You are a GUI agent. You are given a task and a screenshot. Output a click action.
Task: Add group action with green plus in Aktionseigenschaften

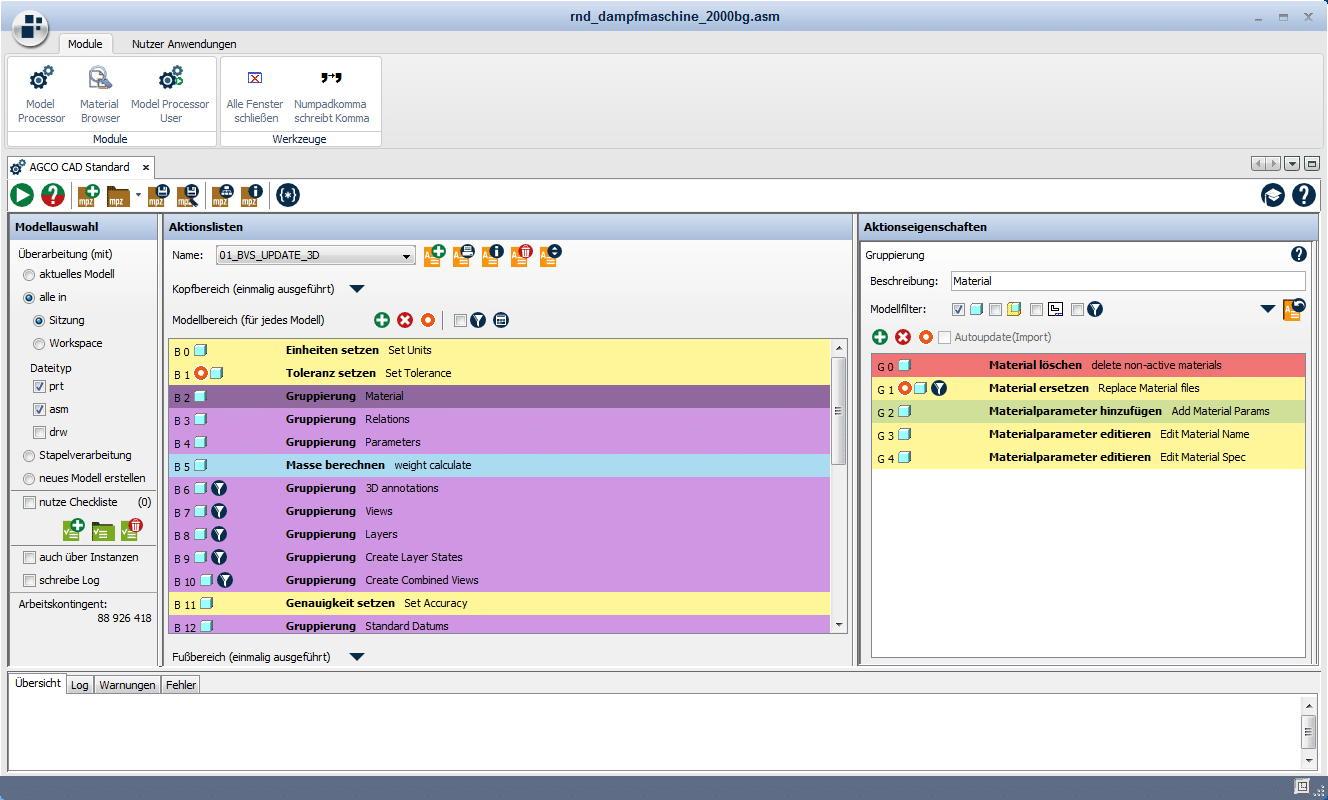tap(880, 337)
